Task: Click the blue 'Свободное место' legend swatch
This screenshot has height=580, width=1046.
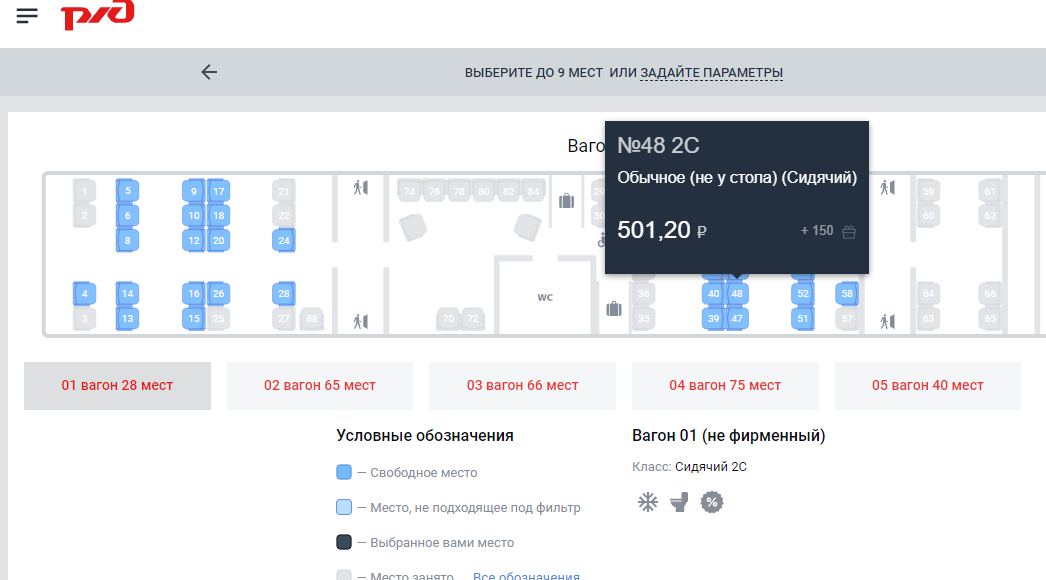Action: coord(343,471)
